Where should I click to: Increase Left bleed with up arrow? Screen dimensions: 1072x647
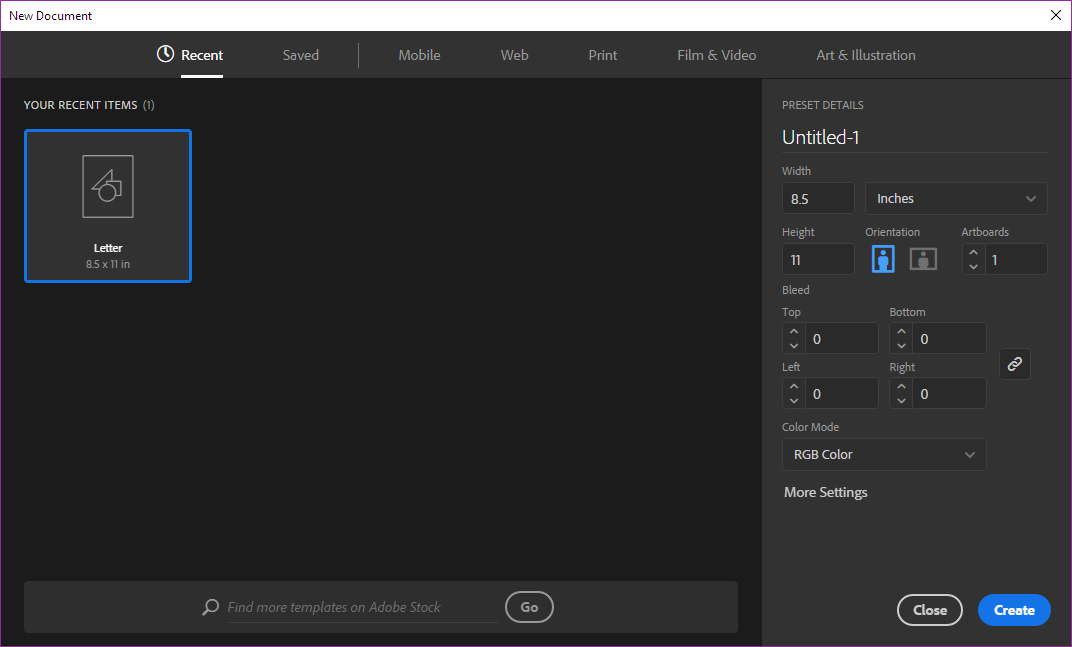pos(794,387)
